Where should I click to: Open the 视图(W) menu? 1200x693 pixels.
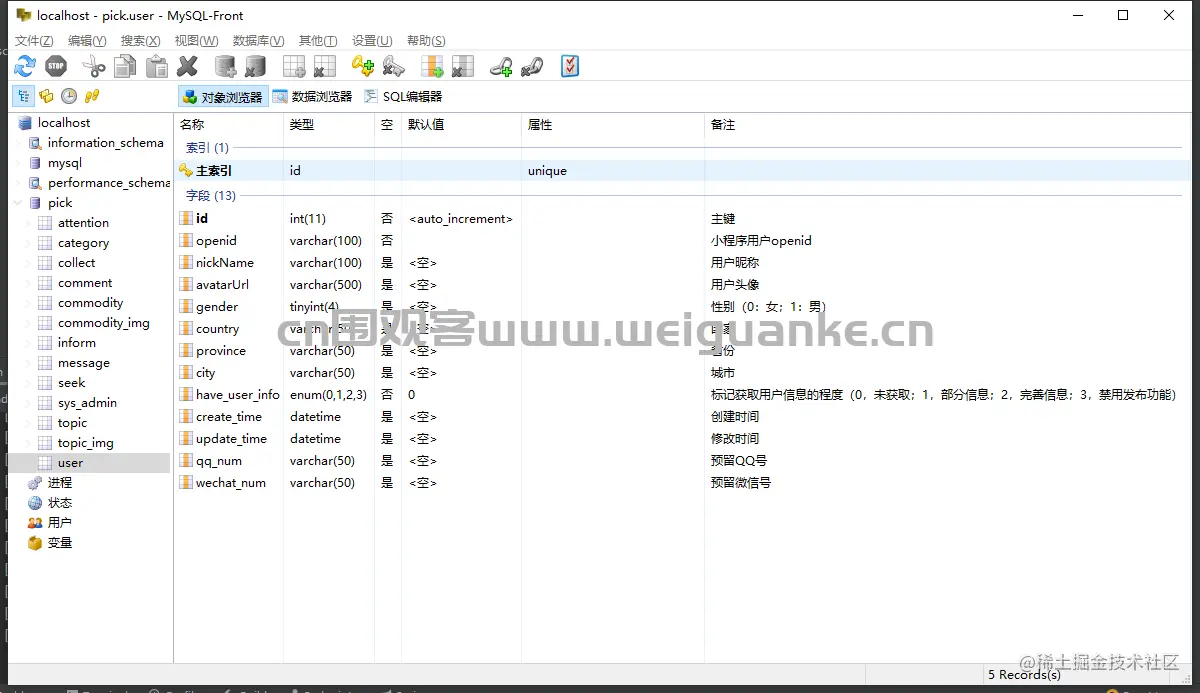[196, 41]
